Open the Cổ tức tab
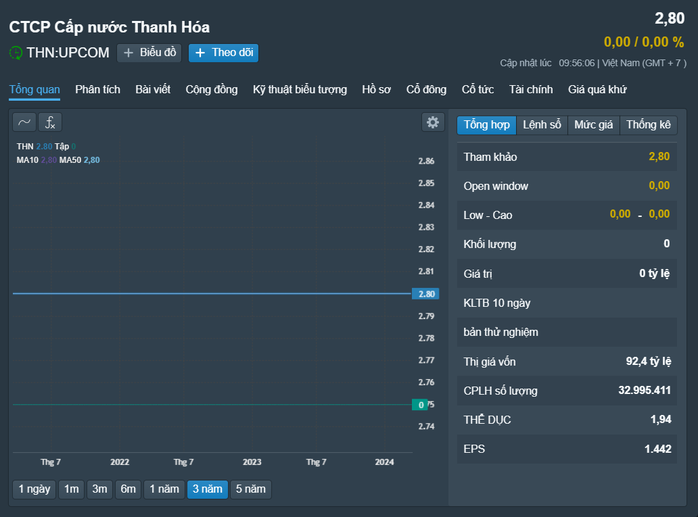Screen dimensions: 698x517 point(478,90)
